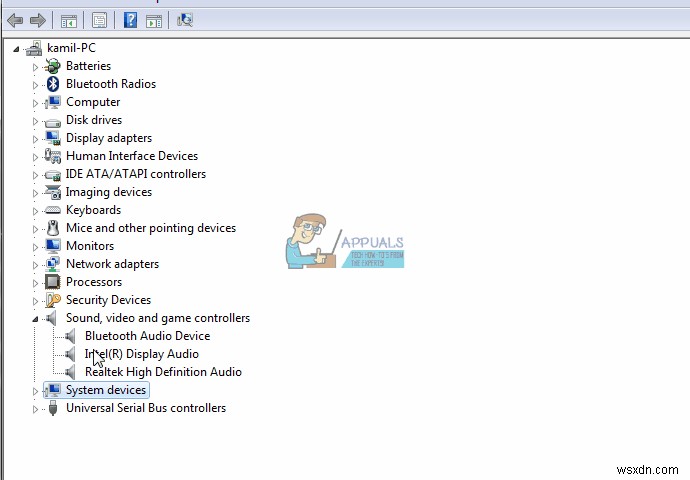Viewport: 690px width, 480px height.
Task: Select the System devices label
Action: click(106, 390)
